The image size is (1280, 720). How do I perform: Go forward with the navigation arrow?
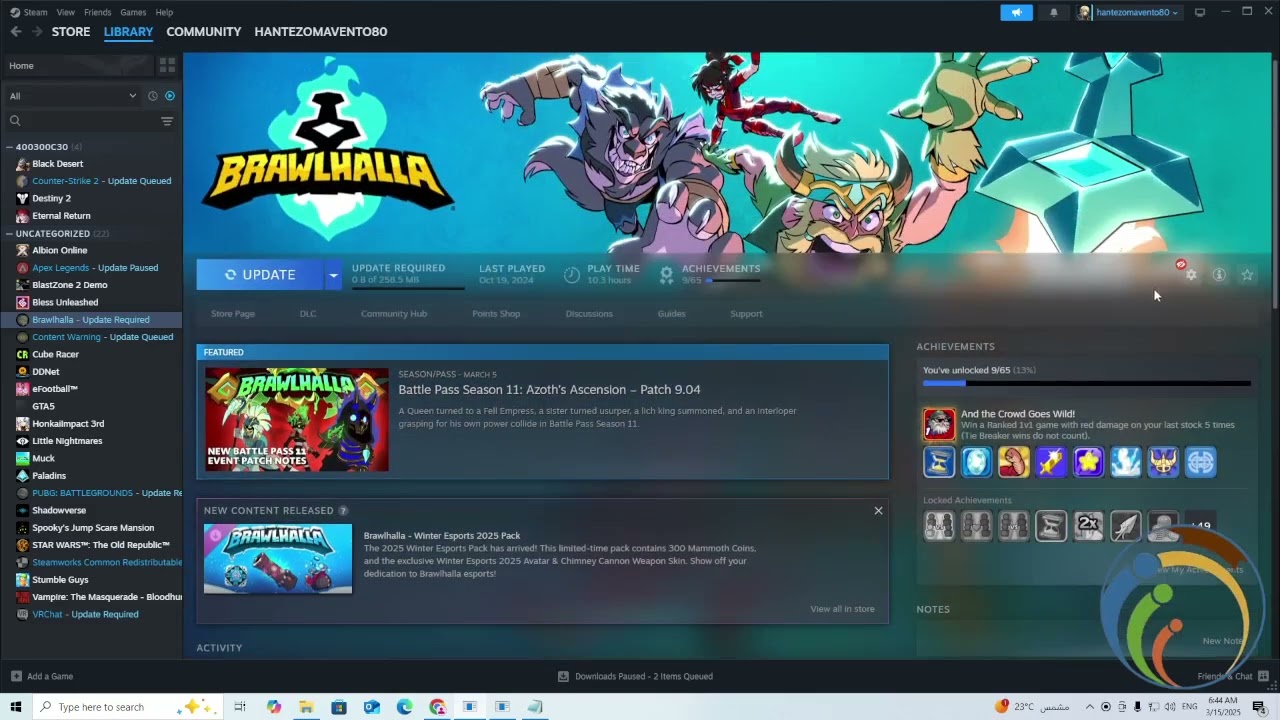click(x=37, y=32)
